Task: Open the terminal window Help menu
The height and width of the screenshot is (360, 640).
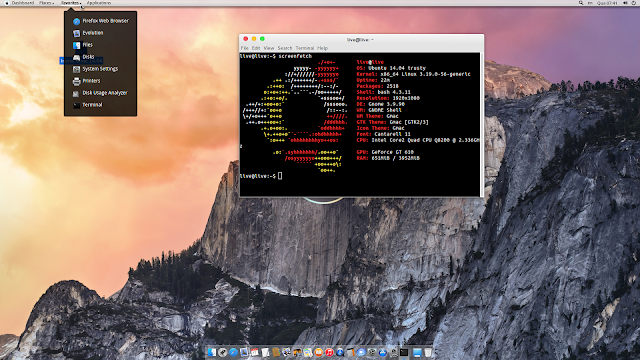Action: tap(322, 48)
